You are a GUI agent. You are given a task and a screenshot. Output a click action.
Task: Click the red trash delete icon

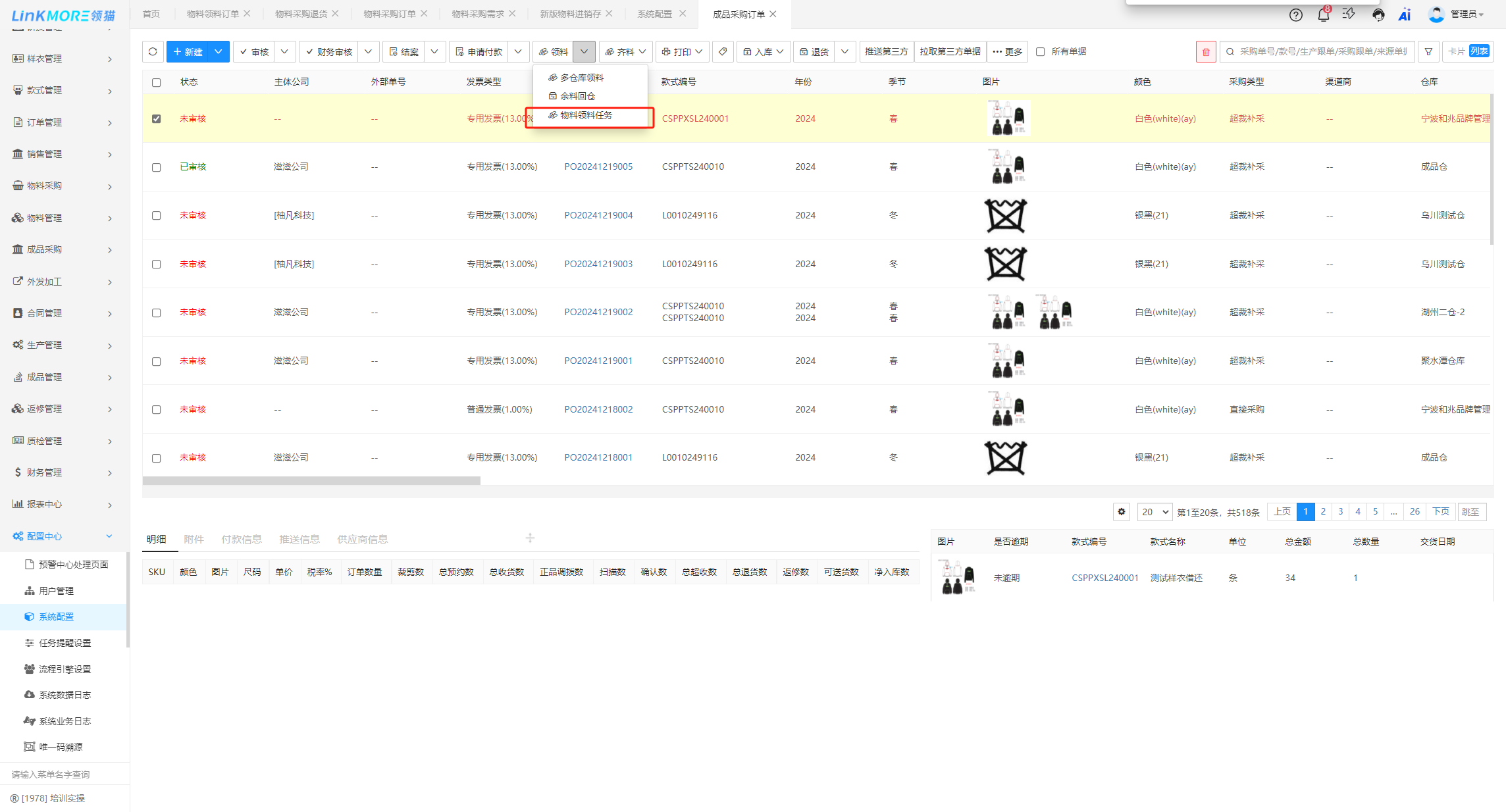point(1205,51)
